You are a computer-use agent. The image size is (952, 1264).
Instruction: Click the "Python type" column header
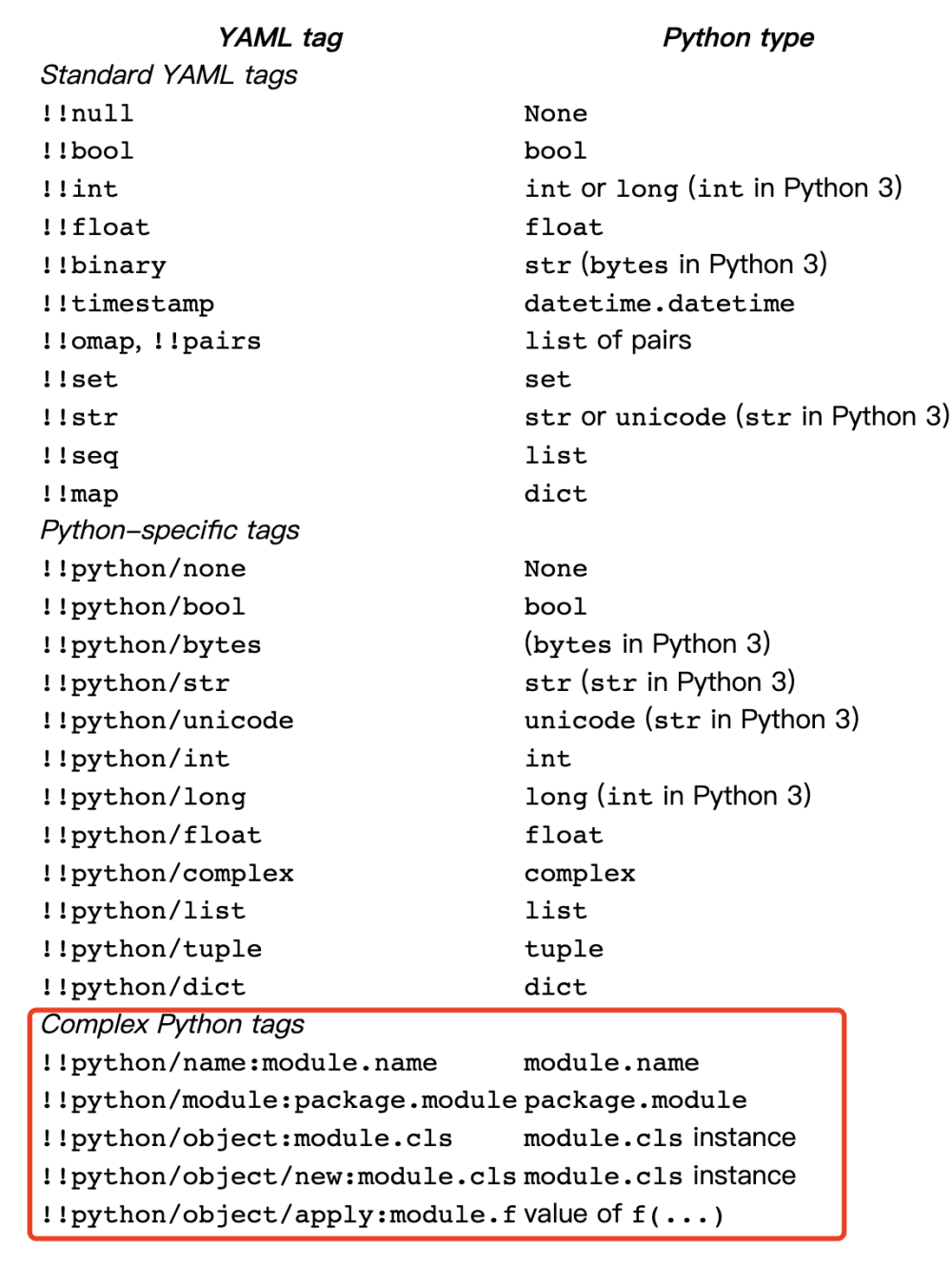pyautogui.click(x=738, y=38)
